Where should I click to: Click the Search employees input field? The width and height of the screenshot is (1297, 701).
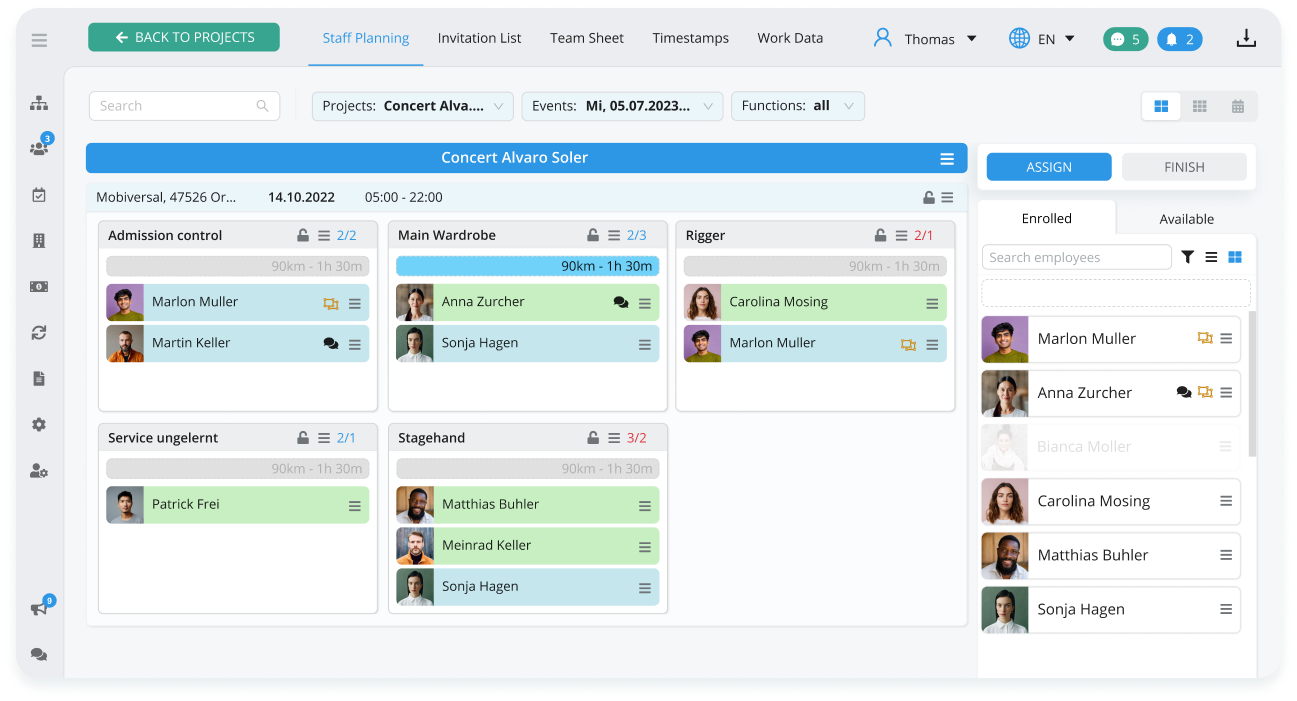tap(1076, 257)
